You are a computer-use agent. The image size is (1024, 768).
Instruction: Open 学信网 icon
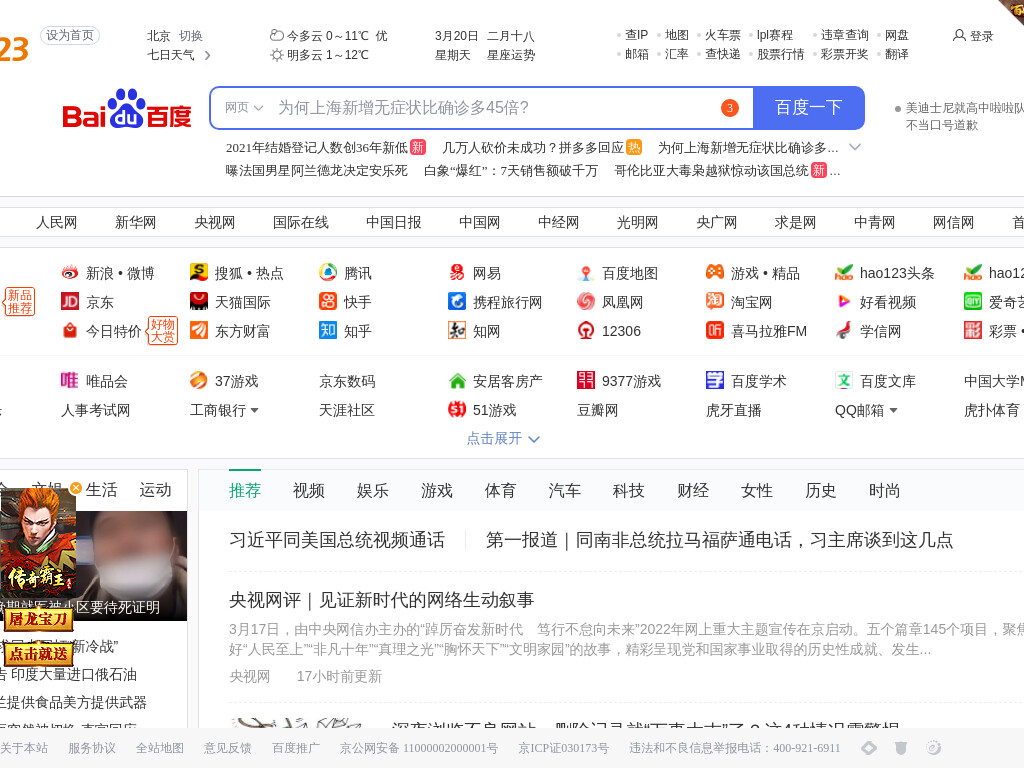point(844,330)
